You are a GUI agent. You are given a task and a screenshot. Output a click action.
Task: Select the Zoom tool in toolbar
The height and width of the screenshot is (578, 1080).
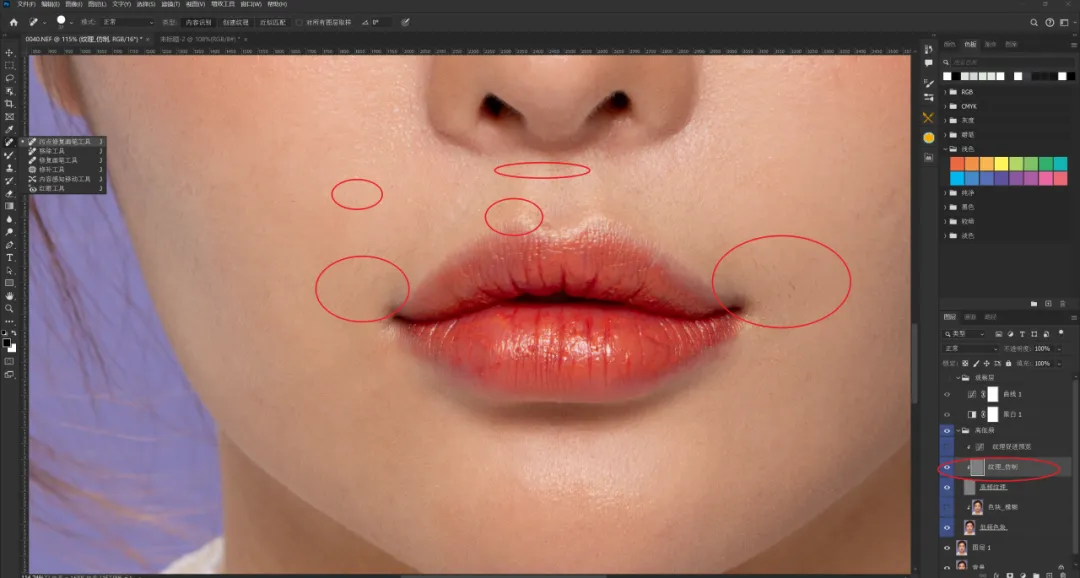coord(9,309)
